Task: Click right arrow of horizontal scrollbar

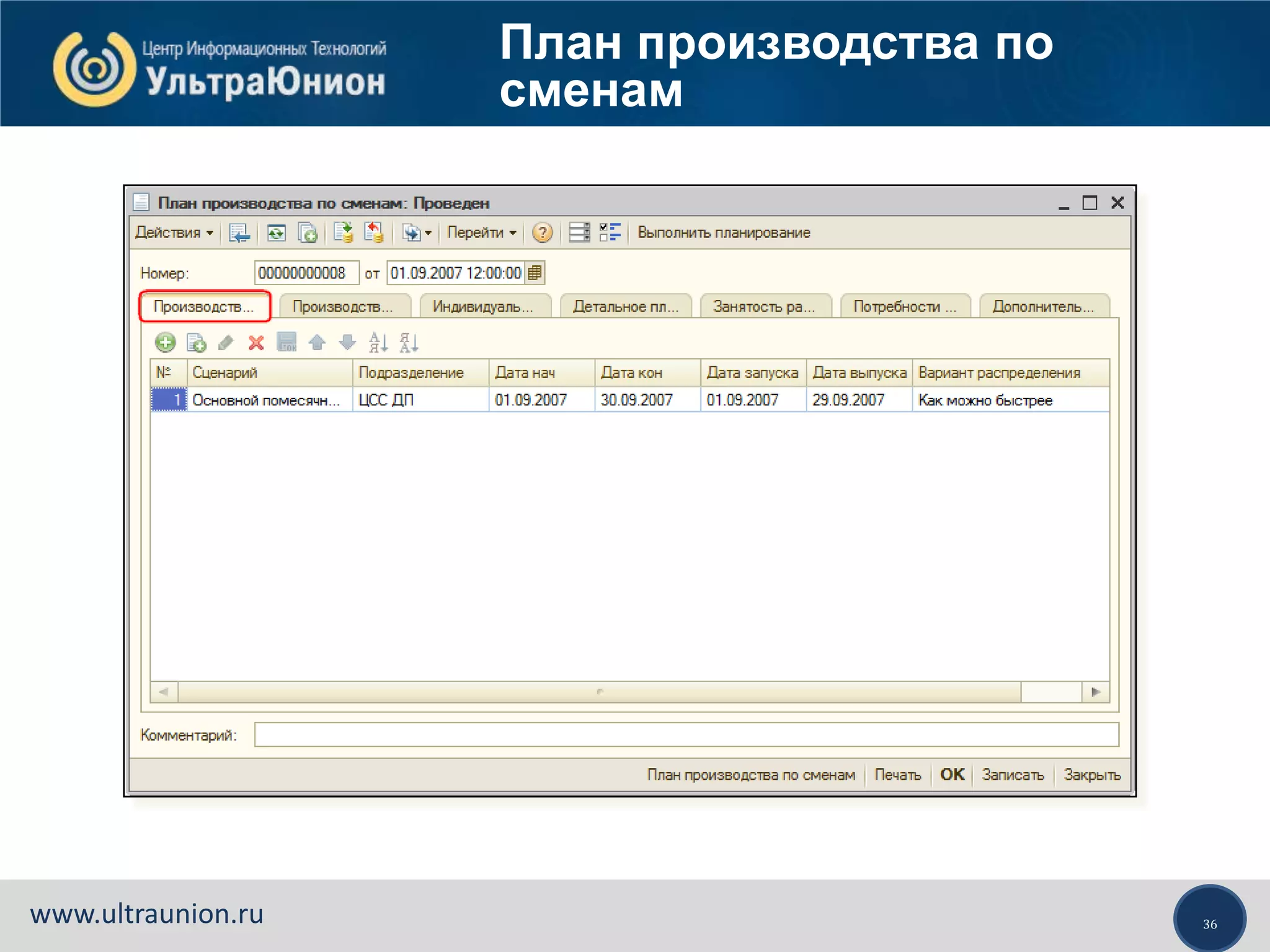Action: pos(1096,692)
